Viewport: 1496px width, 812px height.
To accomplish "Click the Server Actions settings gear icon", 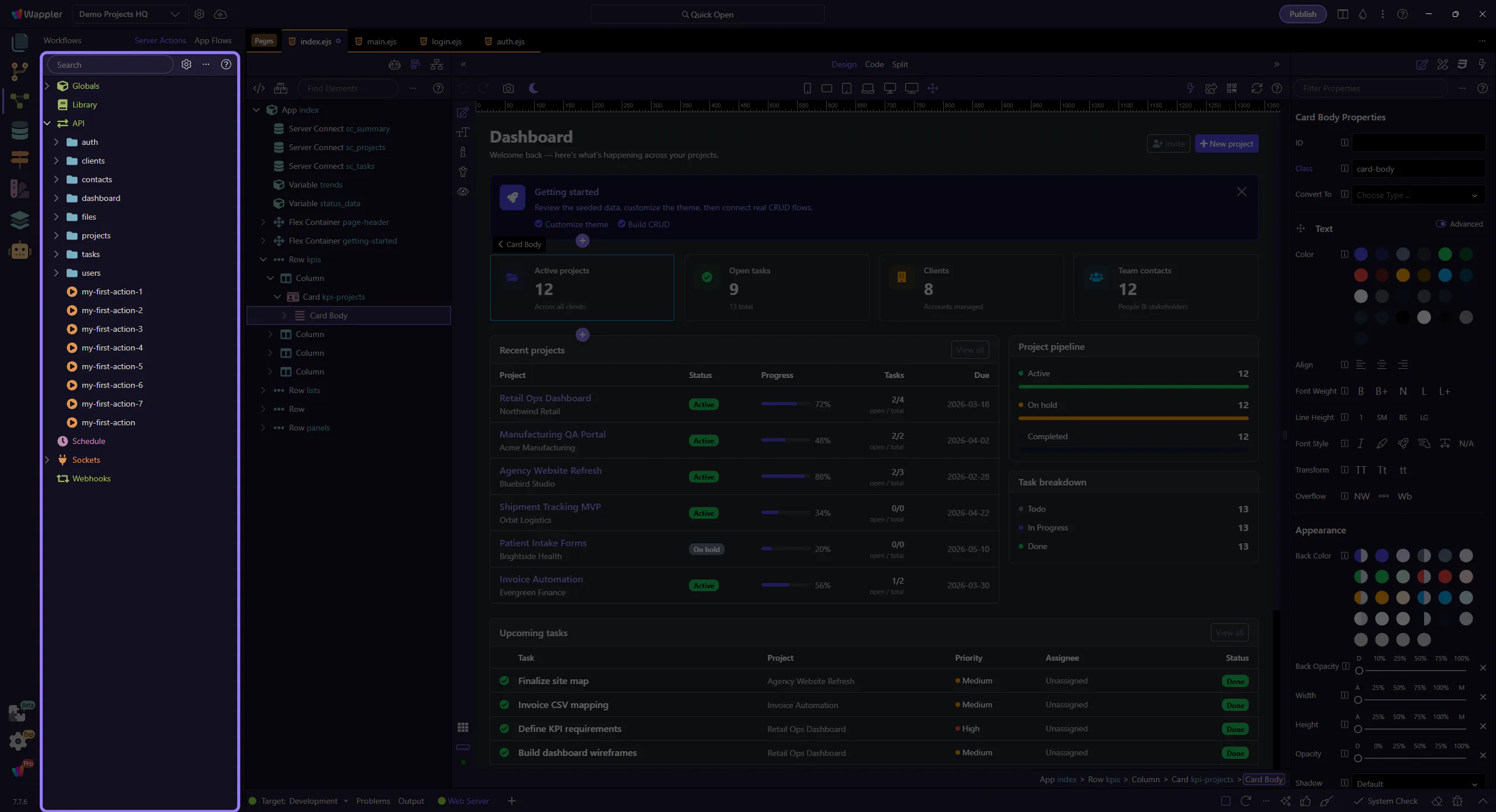I will click(x=186, y=64).
